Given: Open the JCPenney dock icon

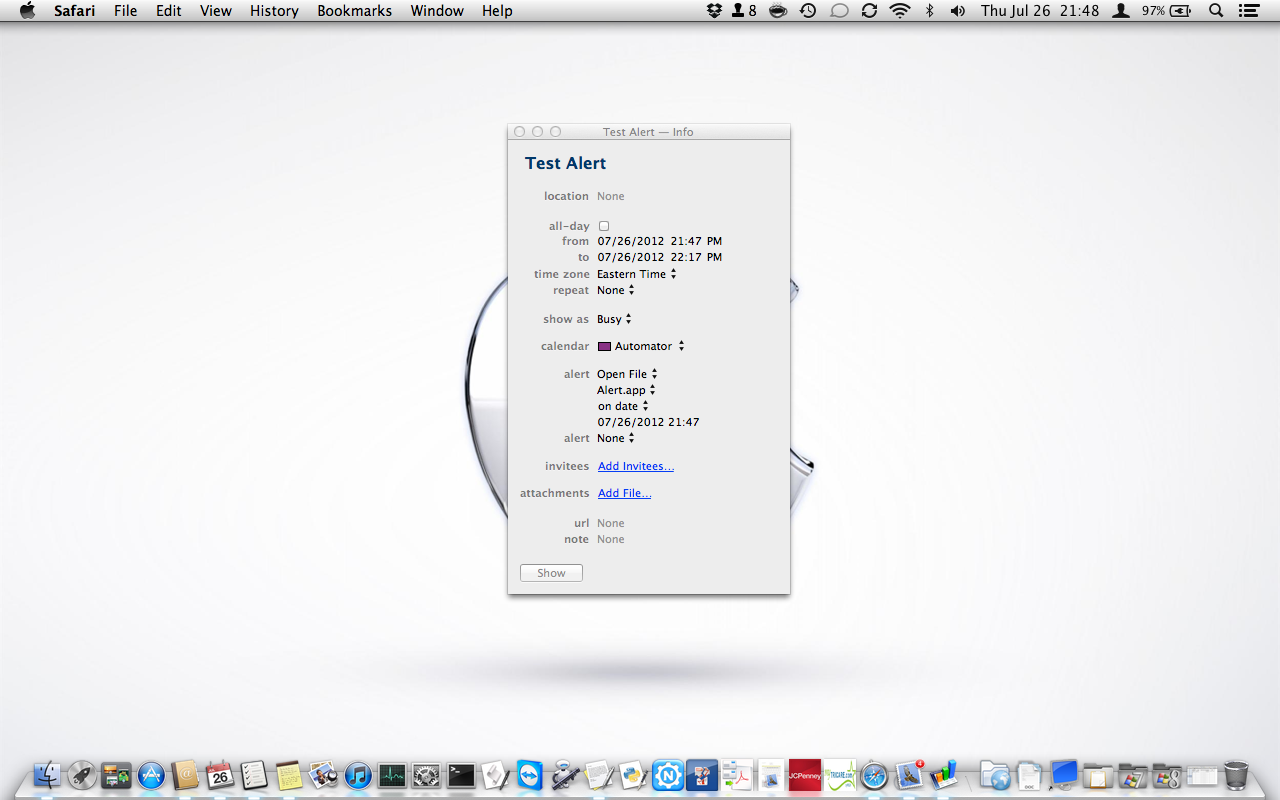Looking at the screenshot, I should (x=805, y=775).
